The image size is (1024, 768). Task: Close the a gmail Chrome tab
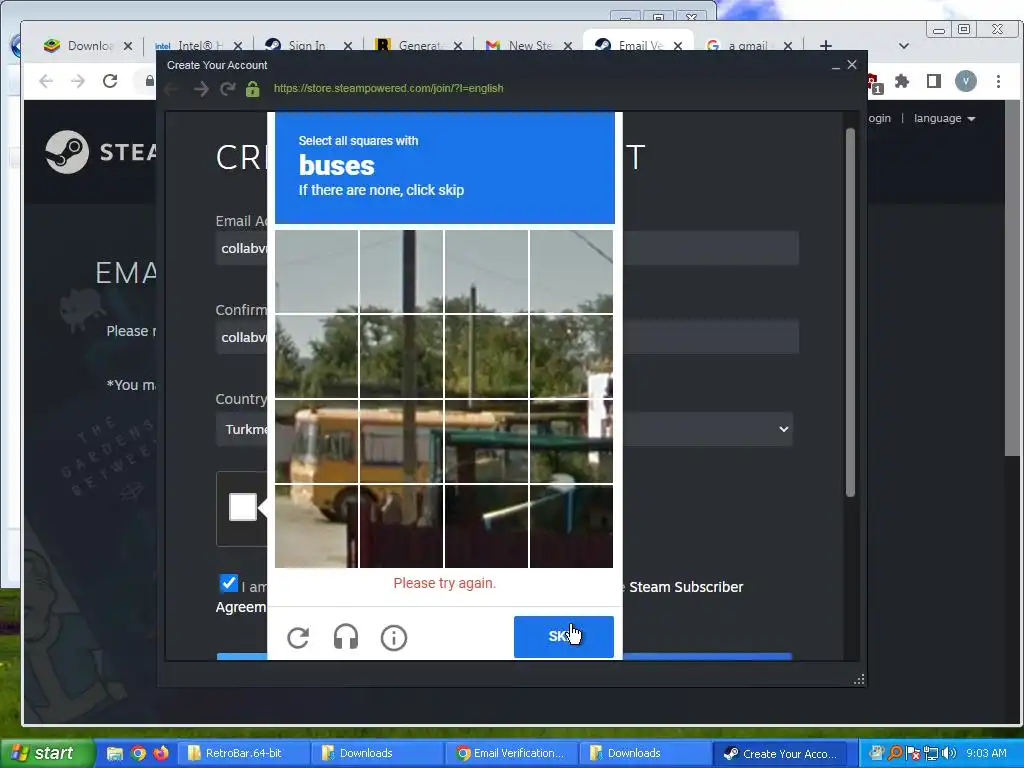788,46
